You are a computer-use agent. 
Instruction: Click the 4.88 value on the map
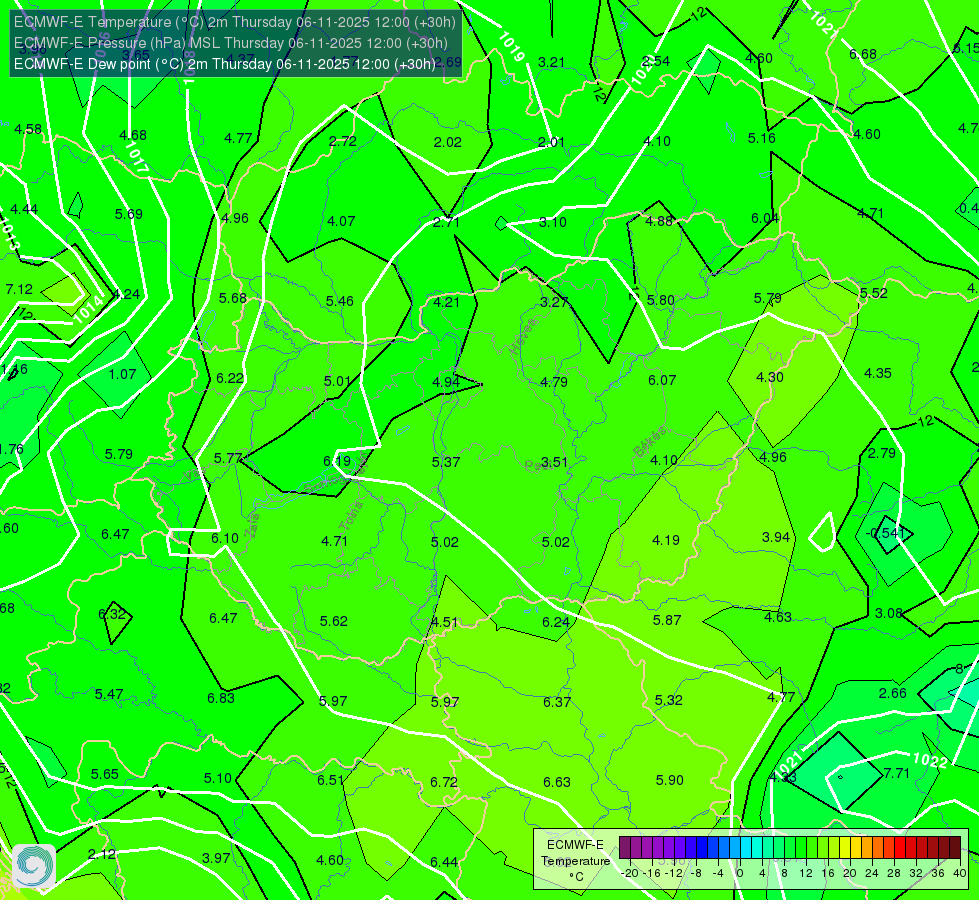(659, 221)
